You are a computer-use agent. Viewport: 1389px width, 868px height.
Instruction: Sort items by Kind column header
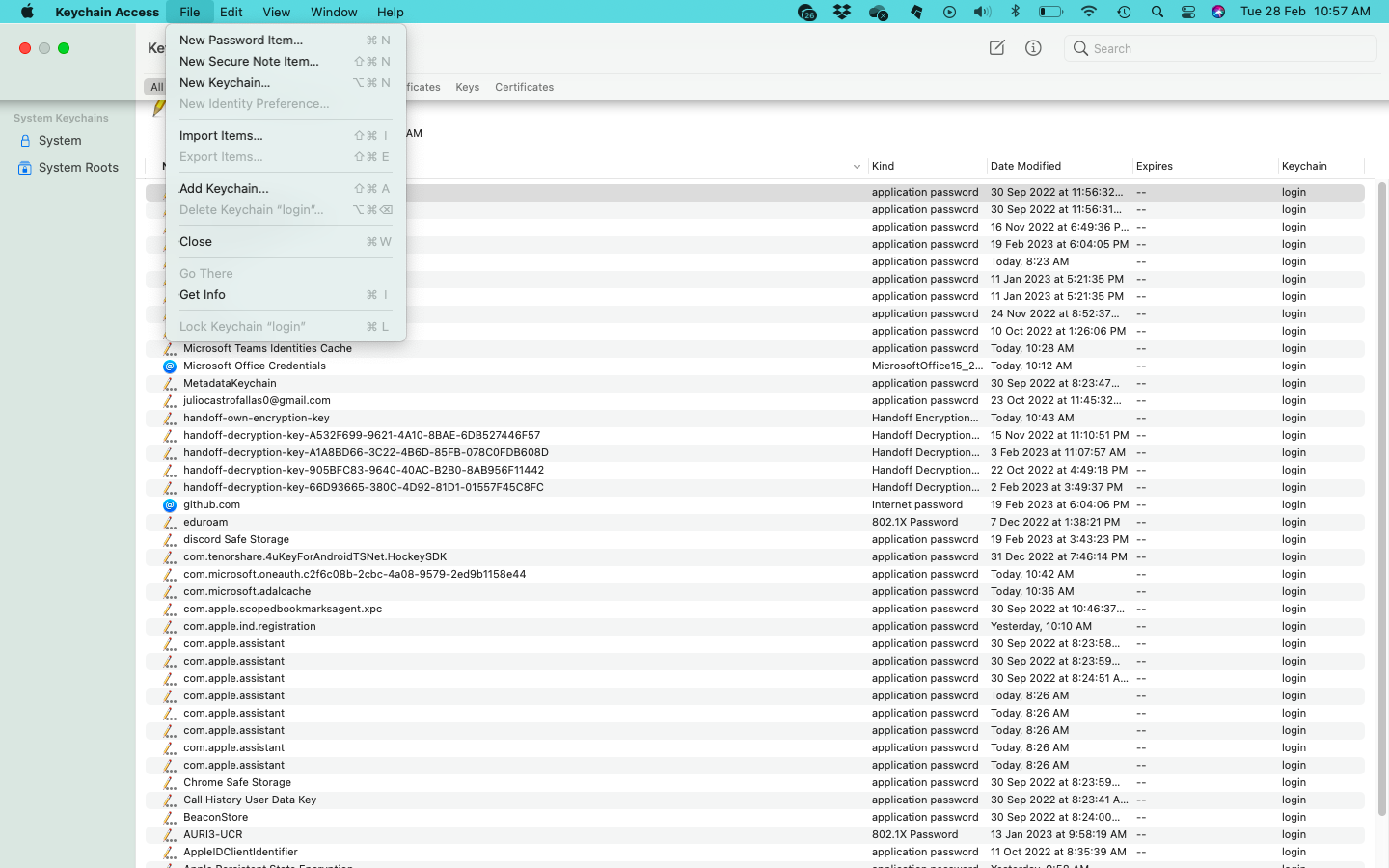click(x=883, y=166)
